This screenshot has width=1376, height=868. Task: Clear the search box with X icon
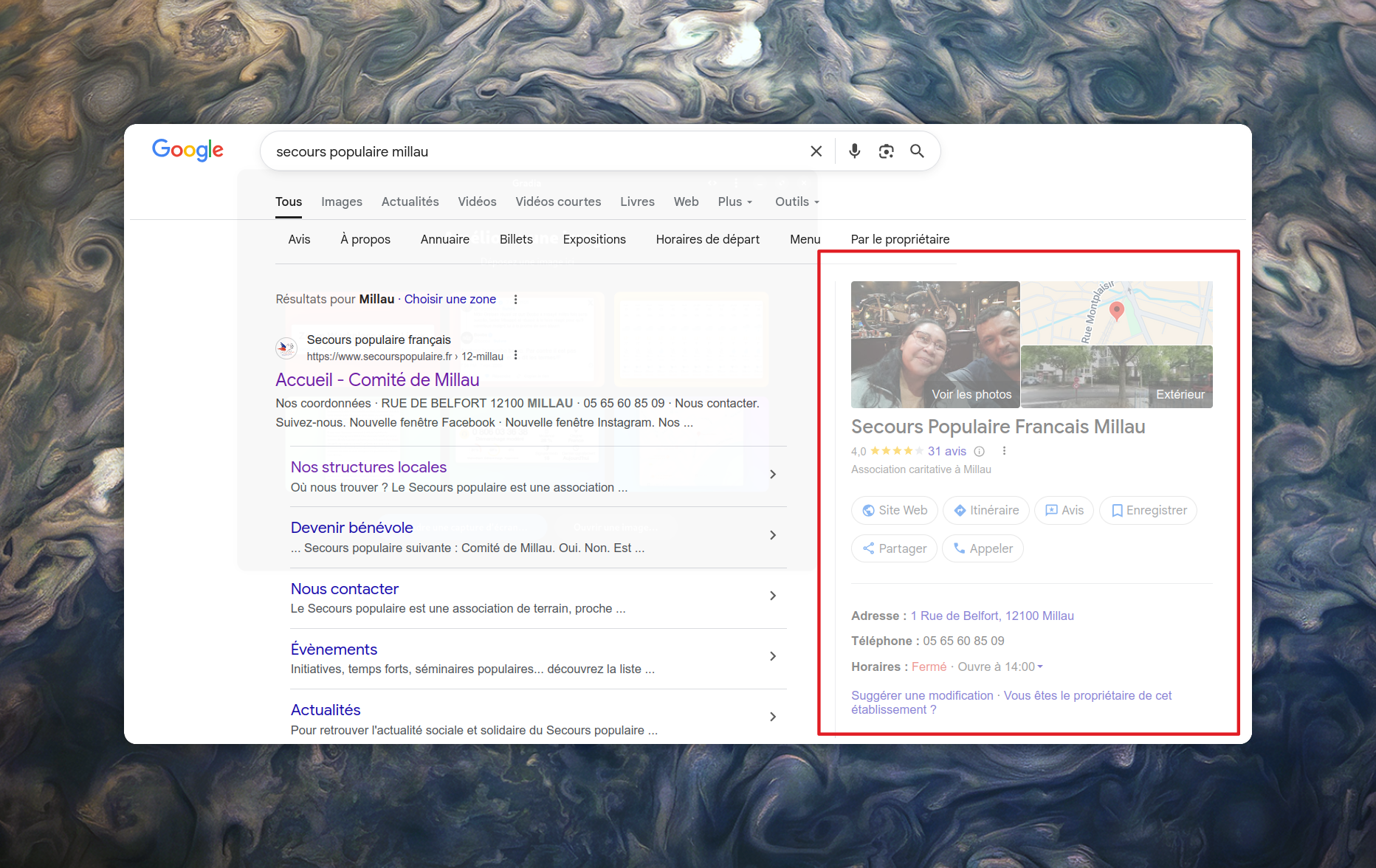pyautogui.click(x=816, y=151)
